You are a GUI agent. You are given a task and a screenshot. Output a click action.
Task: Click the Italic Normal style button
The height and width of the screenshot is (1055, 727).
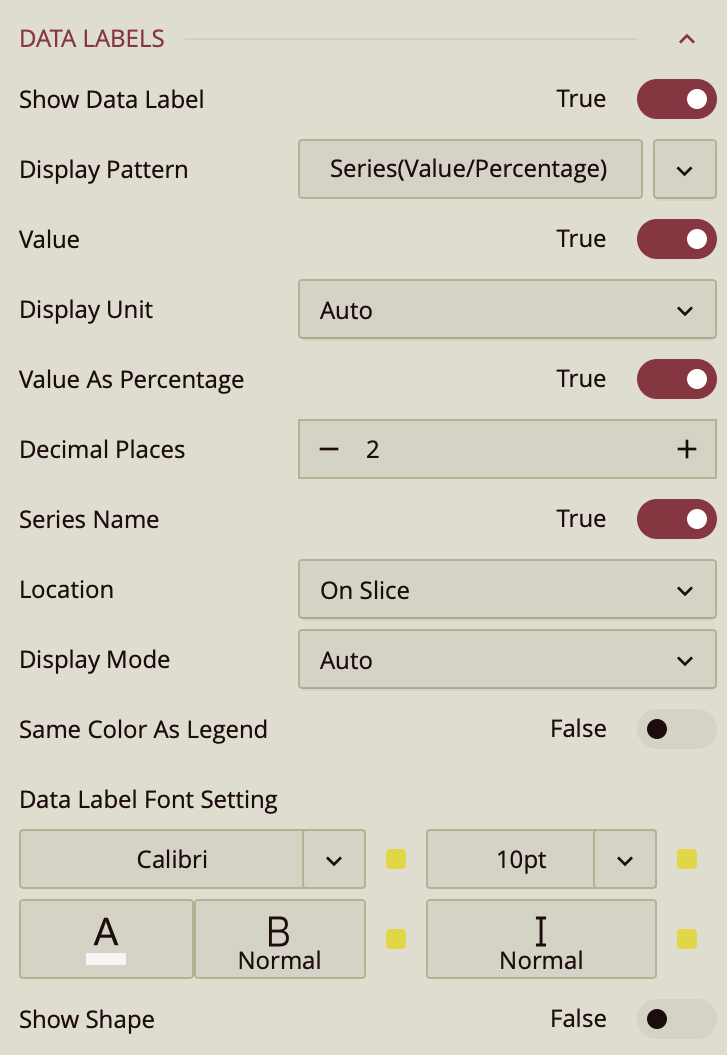pos(541,938)
